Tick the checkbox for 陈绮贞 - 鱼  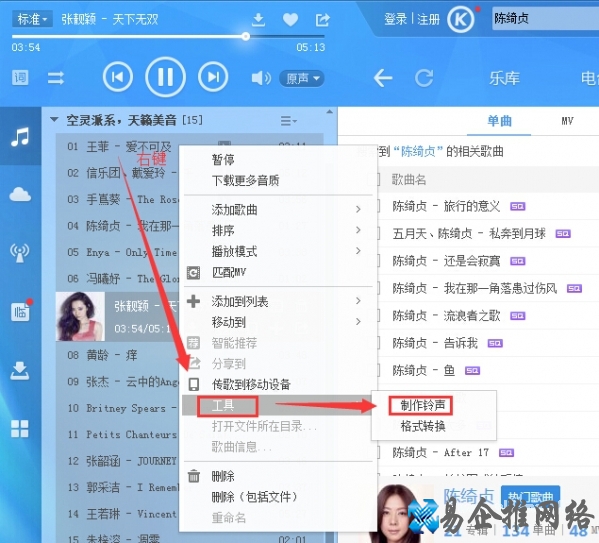tap(377, 370)
